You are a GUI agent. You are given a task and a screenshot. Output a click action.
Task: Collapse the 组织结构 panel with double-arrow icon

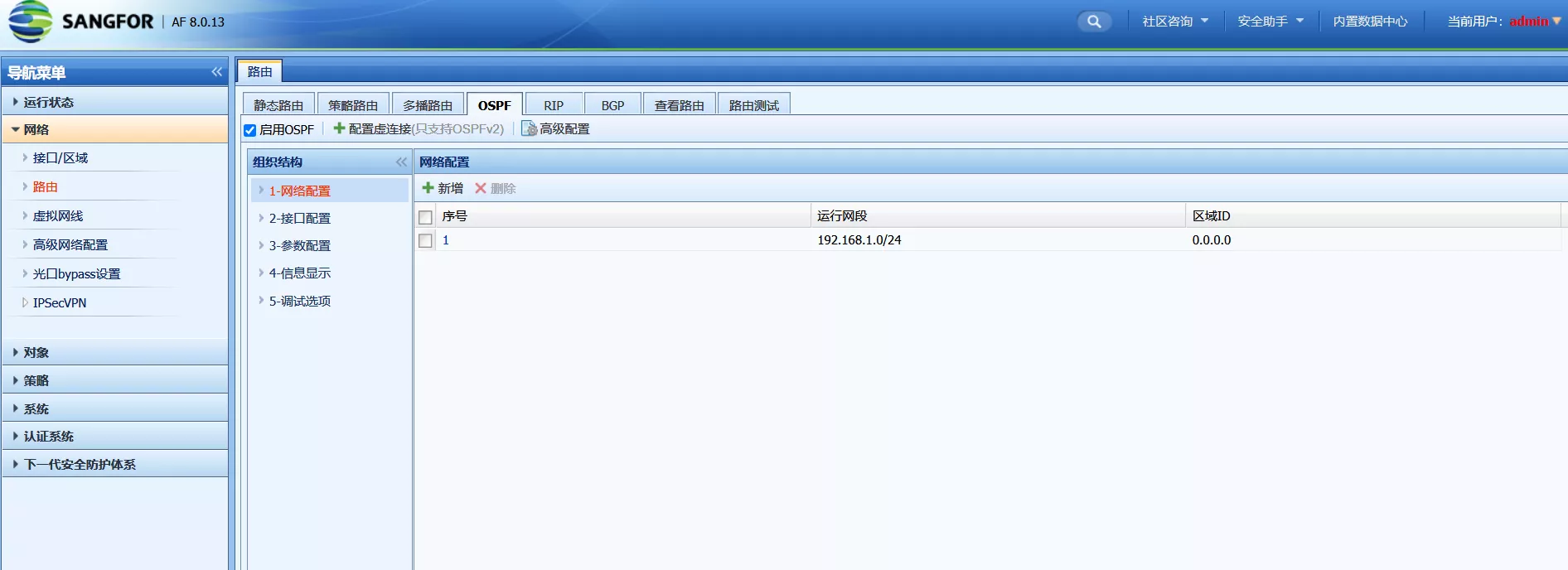(401, 162)
